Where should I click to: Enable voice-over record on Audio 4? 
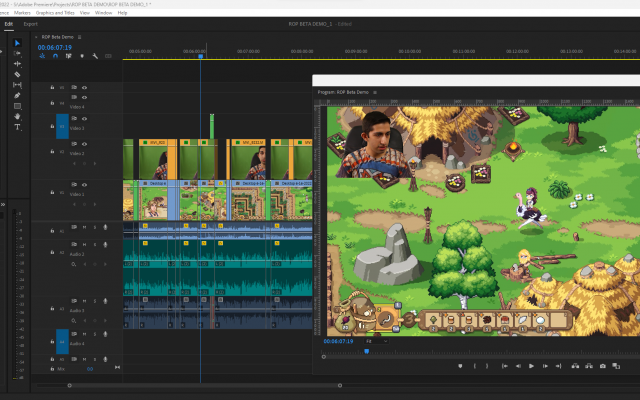(105, 334)
